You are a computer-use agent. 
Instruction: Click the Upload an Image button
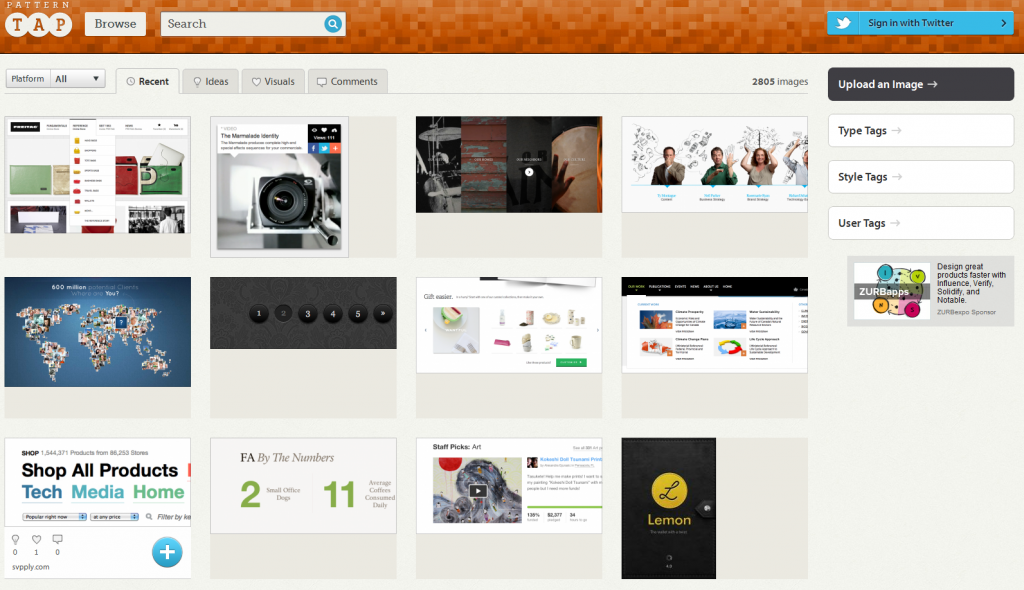coord(921,84)
